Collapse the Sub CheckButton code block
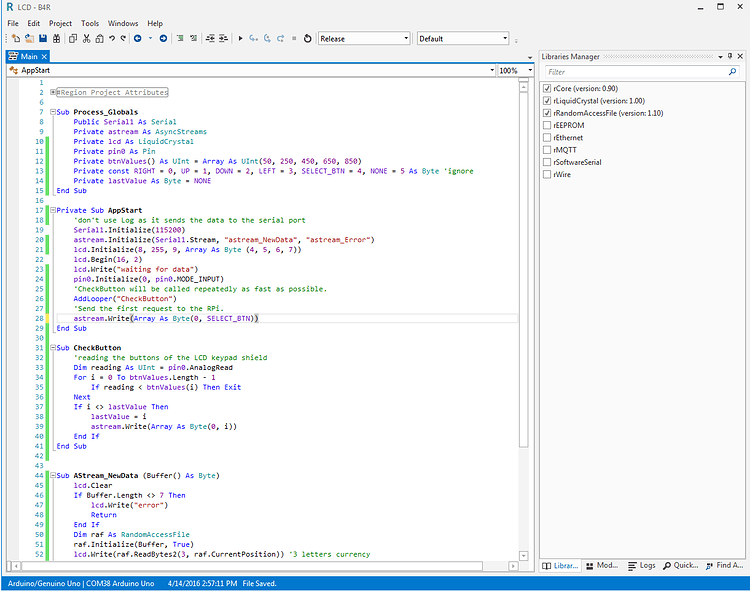Image resolution: width=750 pixels, height=591 pixels. tap(51, 348)
